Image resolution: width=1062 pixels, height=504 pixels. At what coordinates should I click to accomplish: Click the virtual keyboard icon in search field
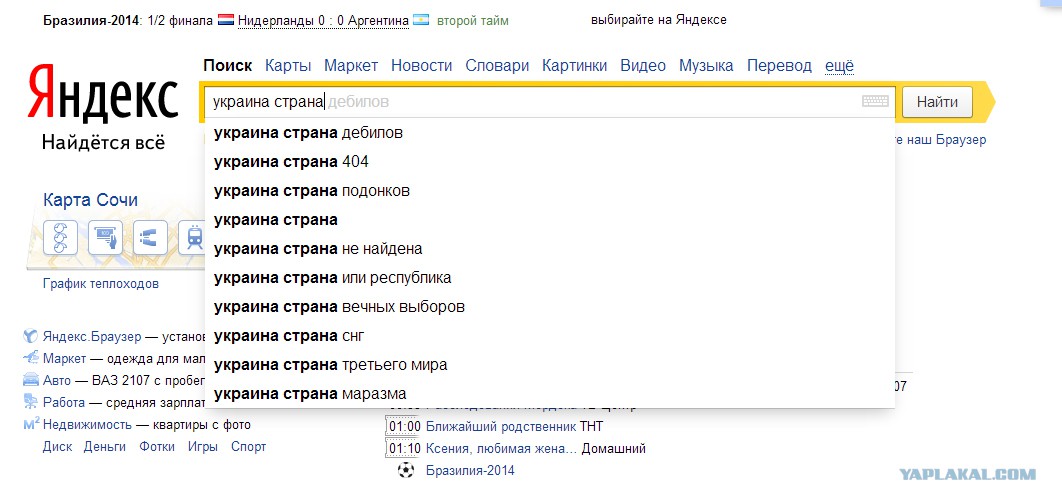click(875, 102)
